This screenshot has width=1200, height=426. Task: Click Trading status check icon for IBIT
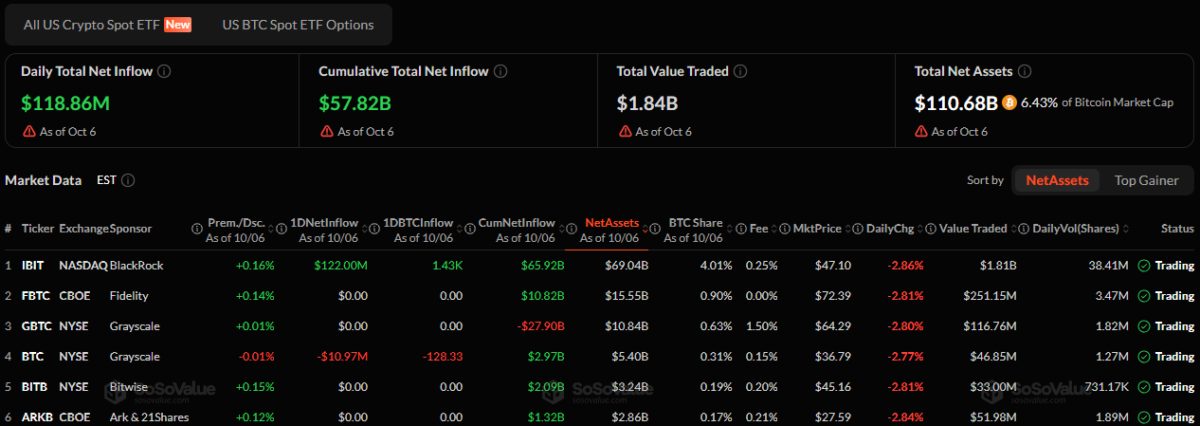point(1144,266)
